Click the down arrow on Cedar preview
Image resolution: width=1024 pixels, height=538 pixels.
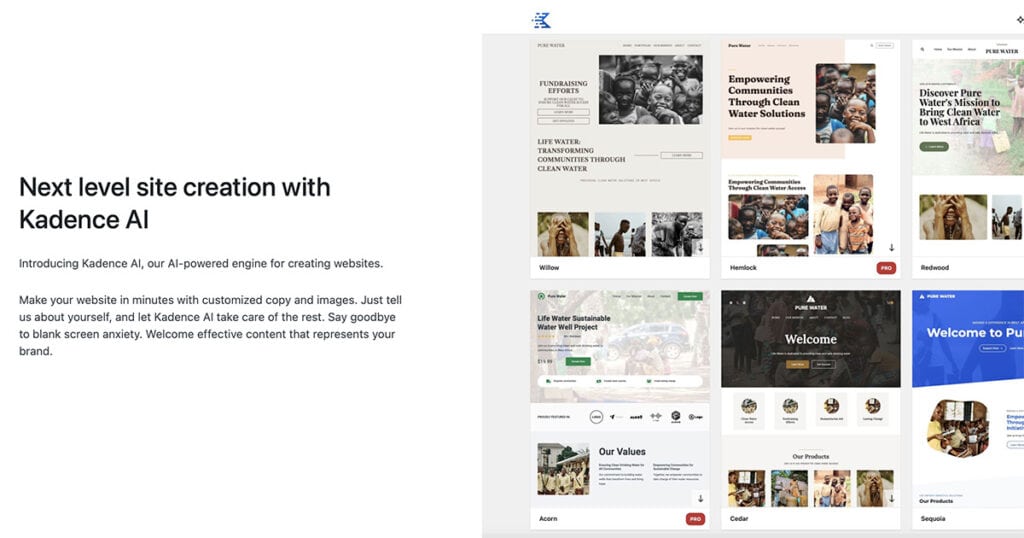click(891, 499)
